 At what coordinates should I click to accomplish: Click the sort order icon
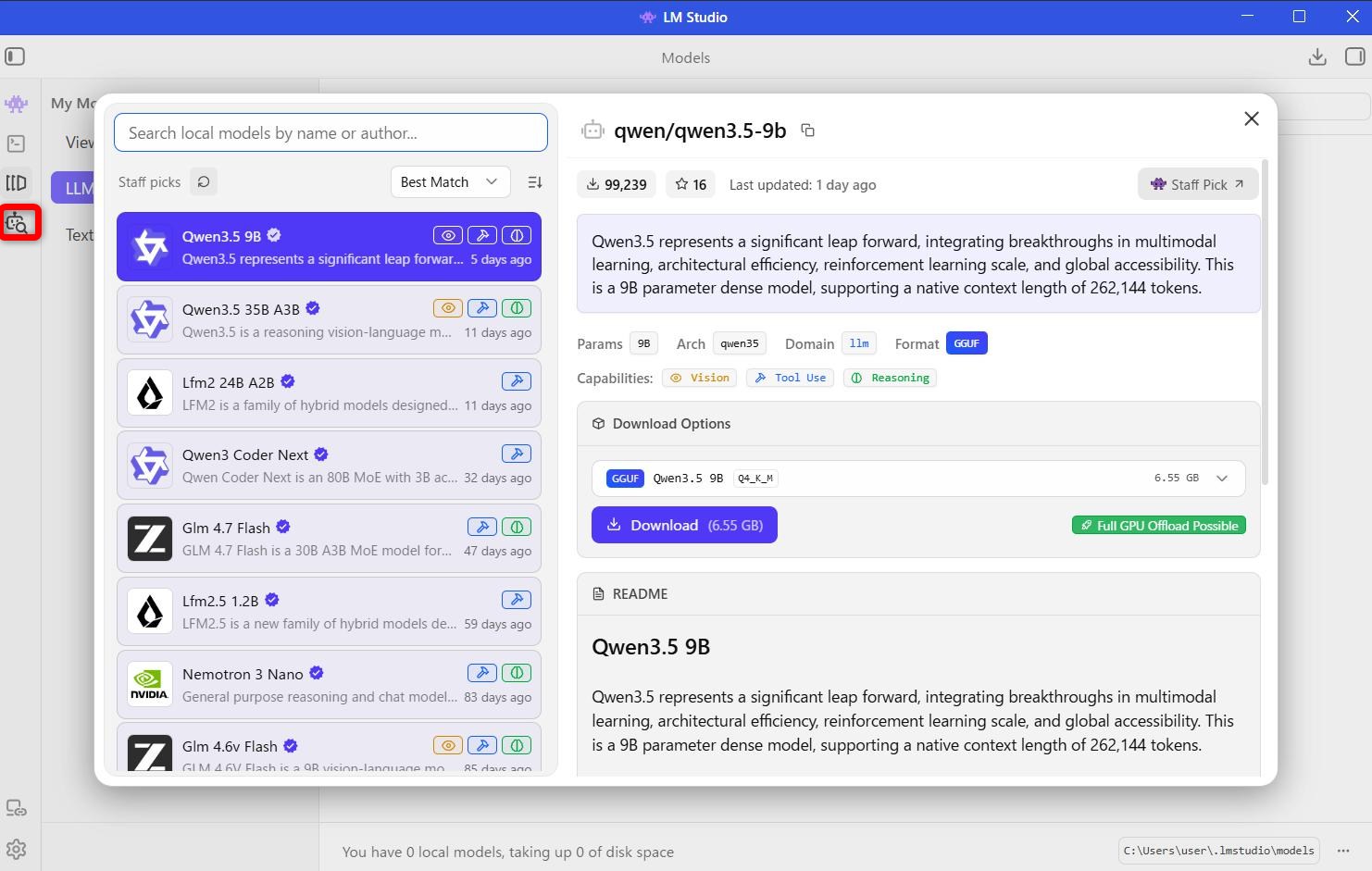[x=534, y=182]
